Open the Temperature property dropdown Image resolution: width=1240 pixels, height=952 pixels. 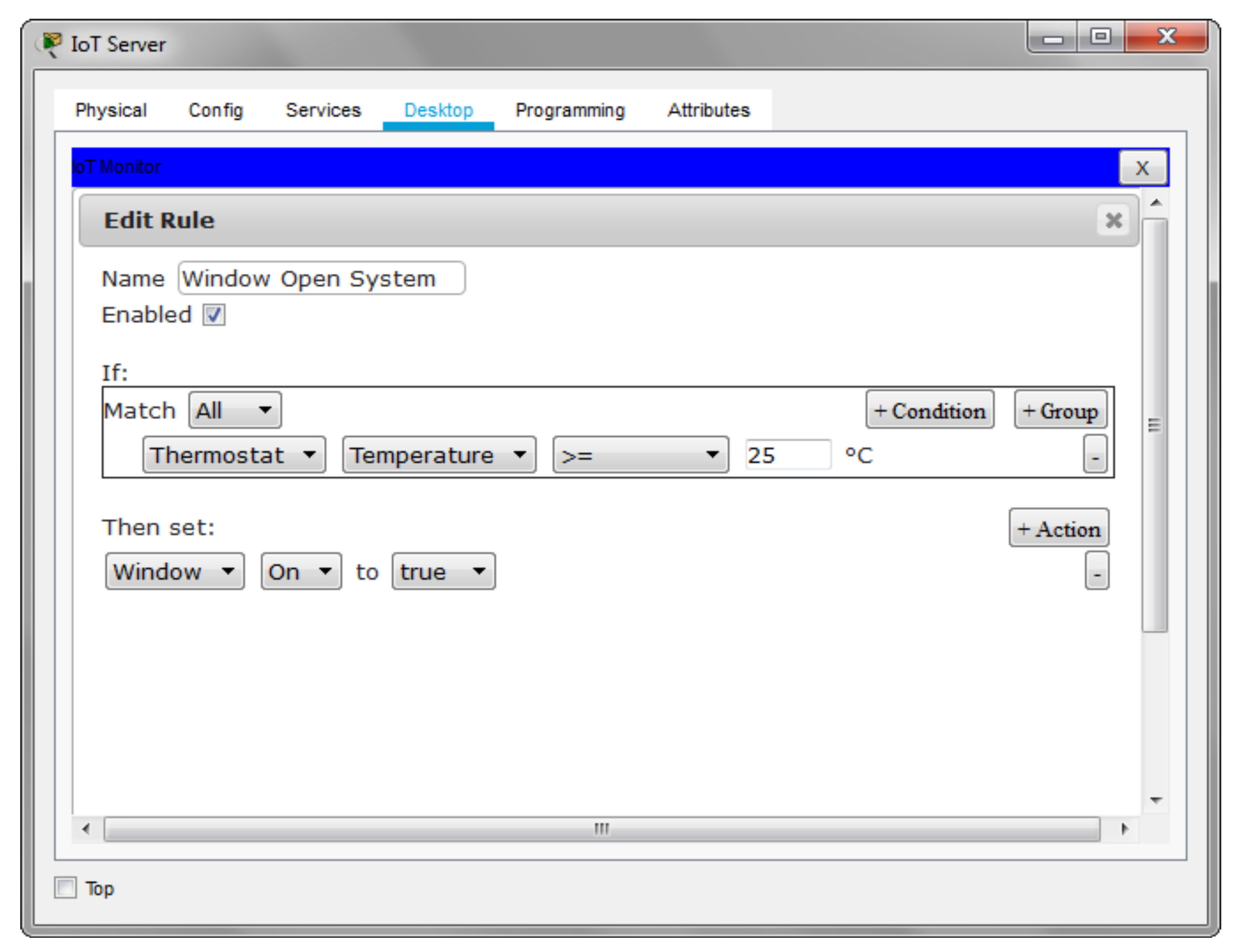coord(438,455)
